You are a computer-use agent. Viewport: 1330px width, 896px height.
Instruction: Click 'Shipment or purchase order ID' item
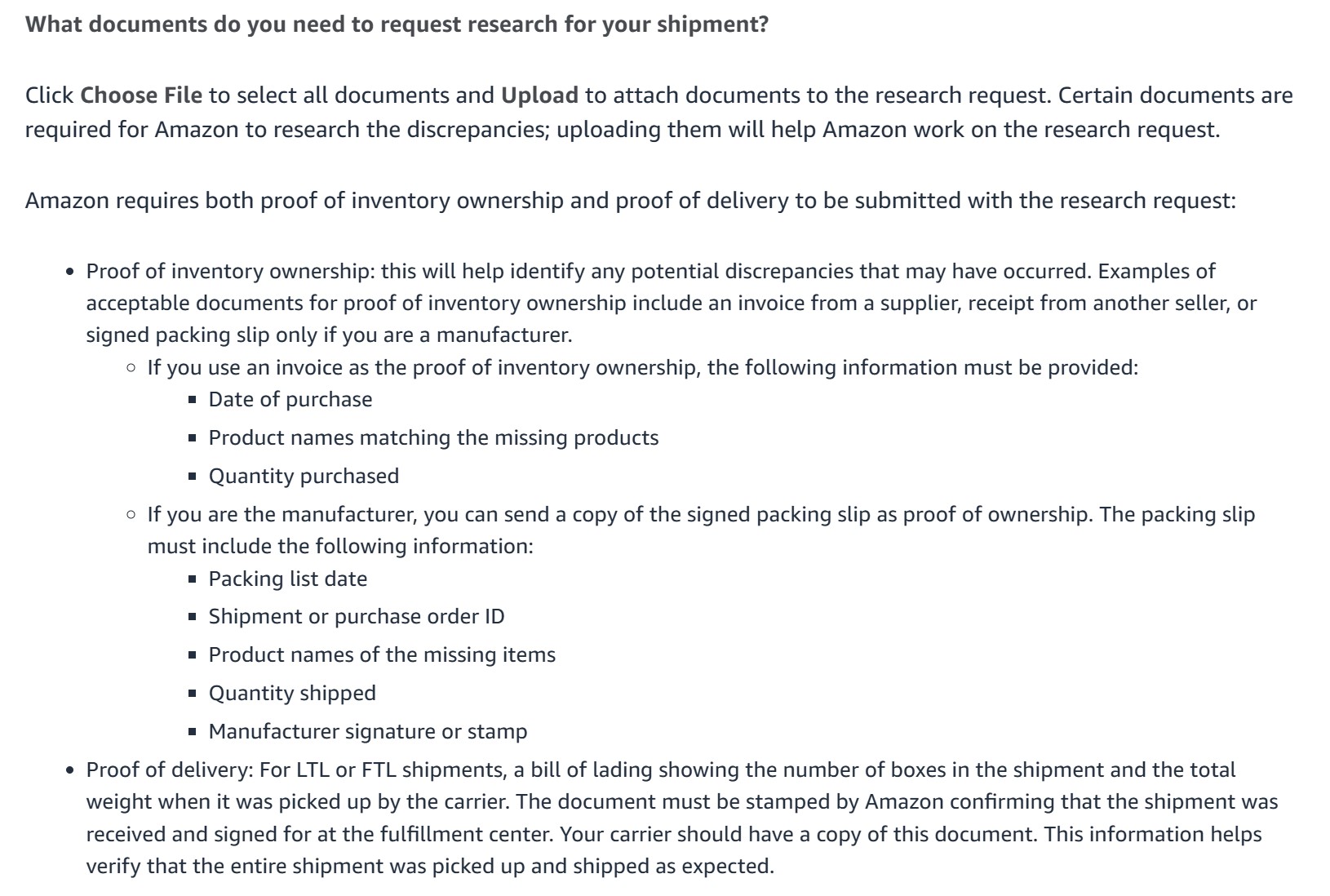(357, 616)
